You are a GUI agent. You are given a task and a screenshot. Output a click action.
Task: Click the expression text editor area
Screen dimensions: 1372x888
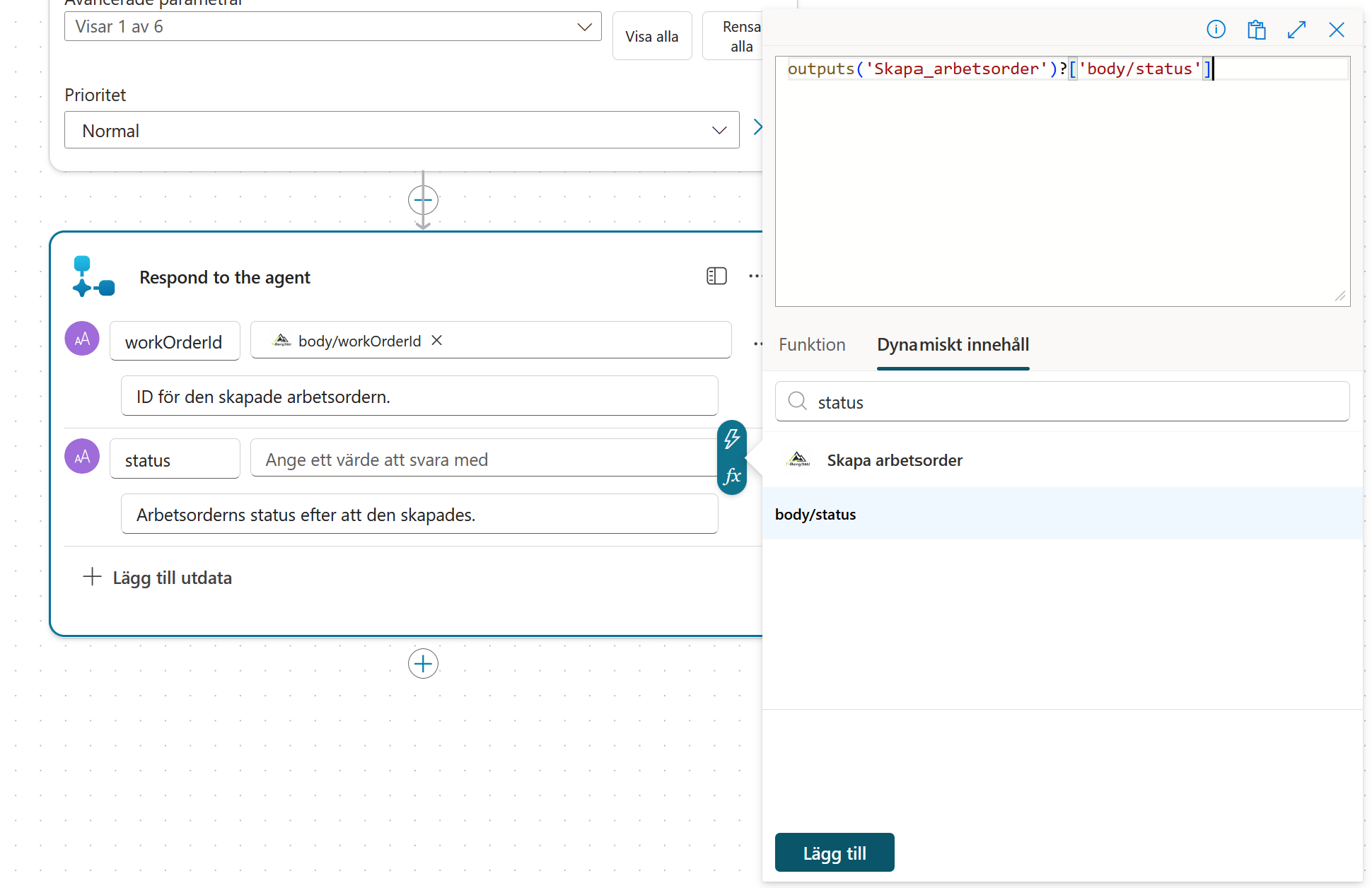coord(1062,182)
